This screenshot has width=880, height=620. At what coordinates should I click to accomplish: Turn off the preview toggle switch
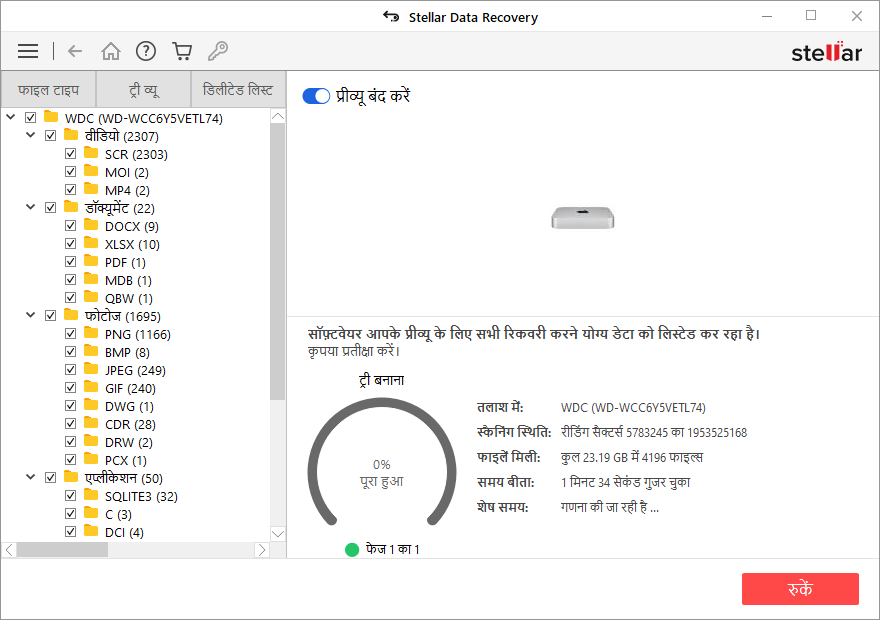316,96
